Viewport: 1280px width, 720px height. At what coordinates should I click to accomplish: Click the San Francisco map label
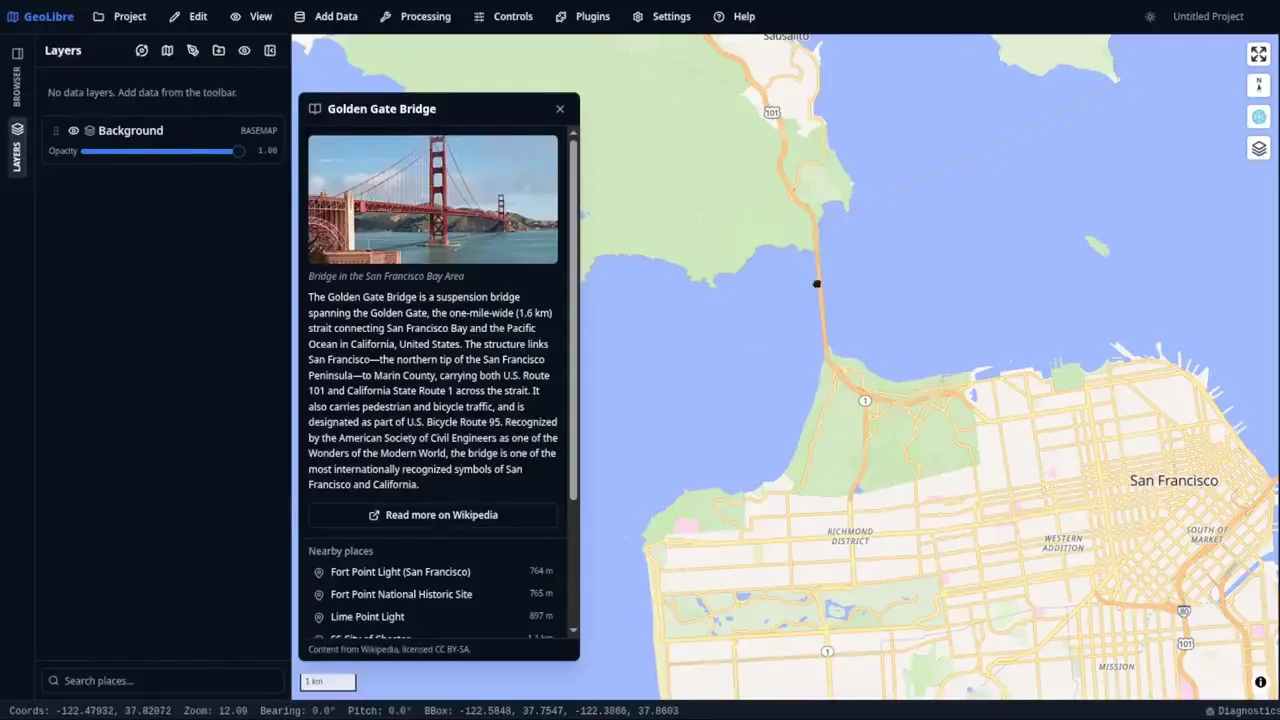coord(1174,481)
